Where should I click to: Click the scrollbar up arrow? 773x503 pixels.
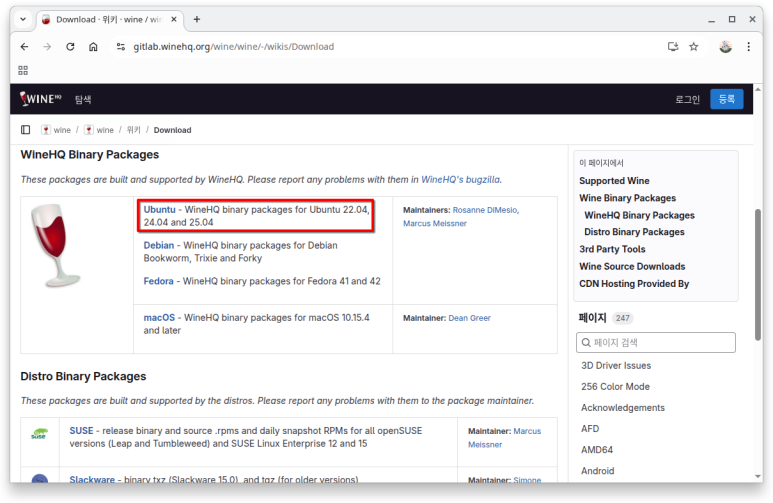pyautogui.click(x=758, y=89)
